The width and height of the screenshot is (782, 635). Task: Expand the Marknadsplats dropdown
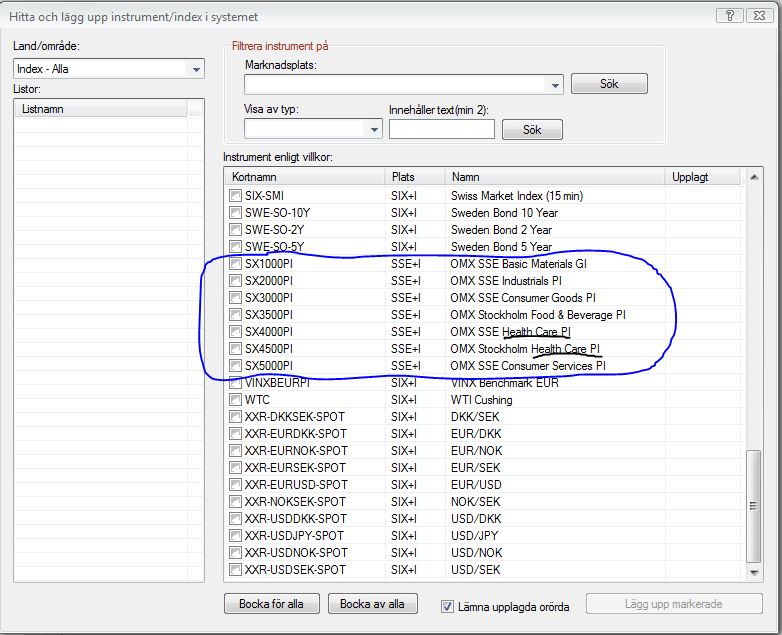pyautogui.click(x=554, y=85)
